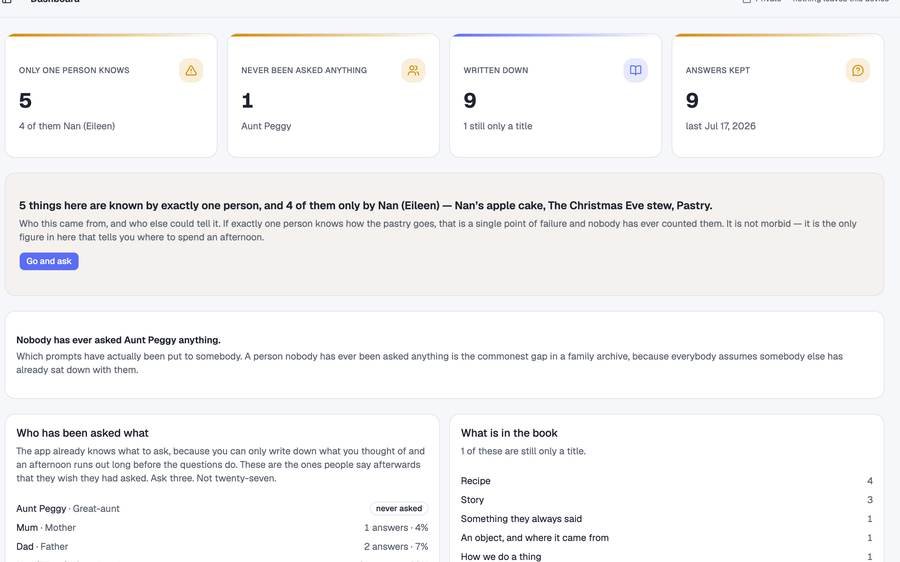Click the open book icon on Written Down card

tap(635, 70)
